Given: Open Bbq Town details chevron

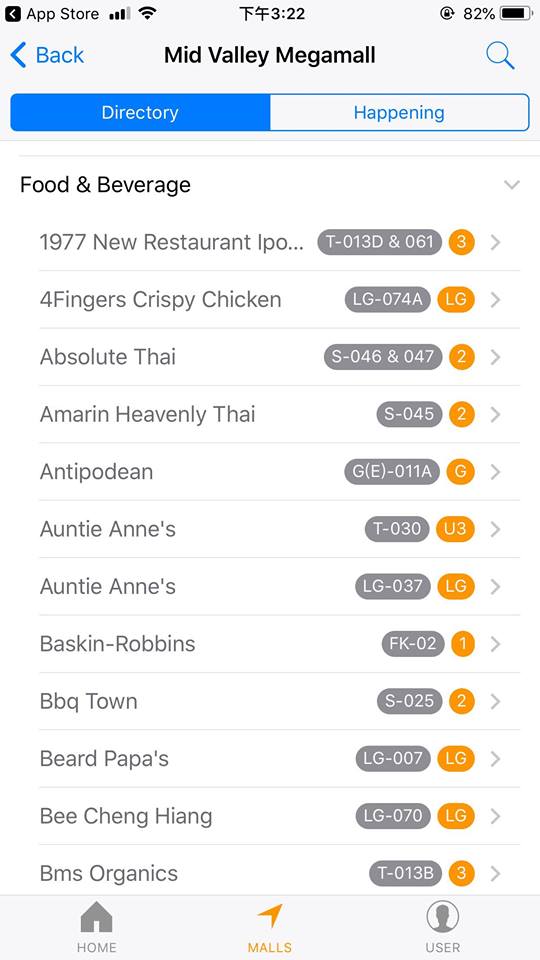Looking at the screenshot, I should point(496,702).
